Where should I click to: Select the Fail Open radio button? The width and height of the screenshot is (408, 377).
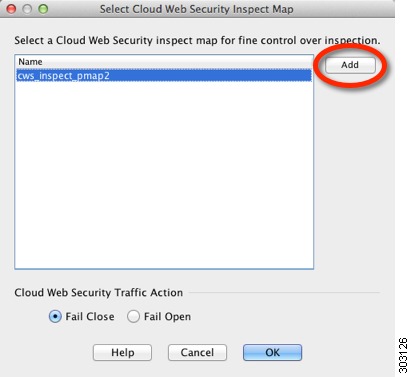coord(133,316)
